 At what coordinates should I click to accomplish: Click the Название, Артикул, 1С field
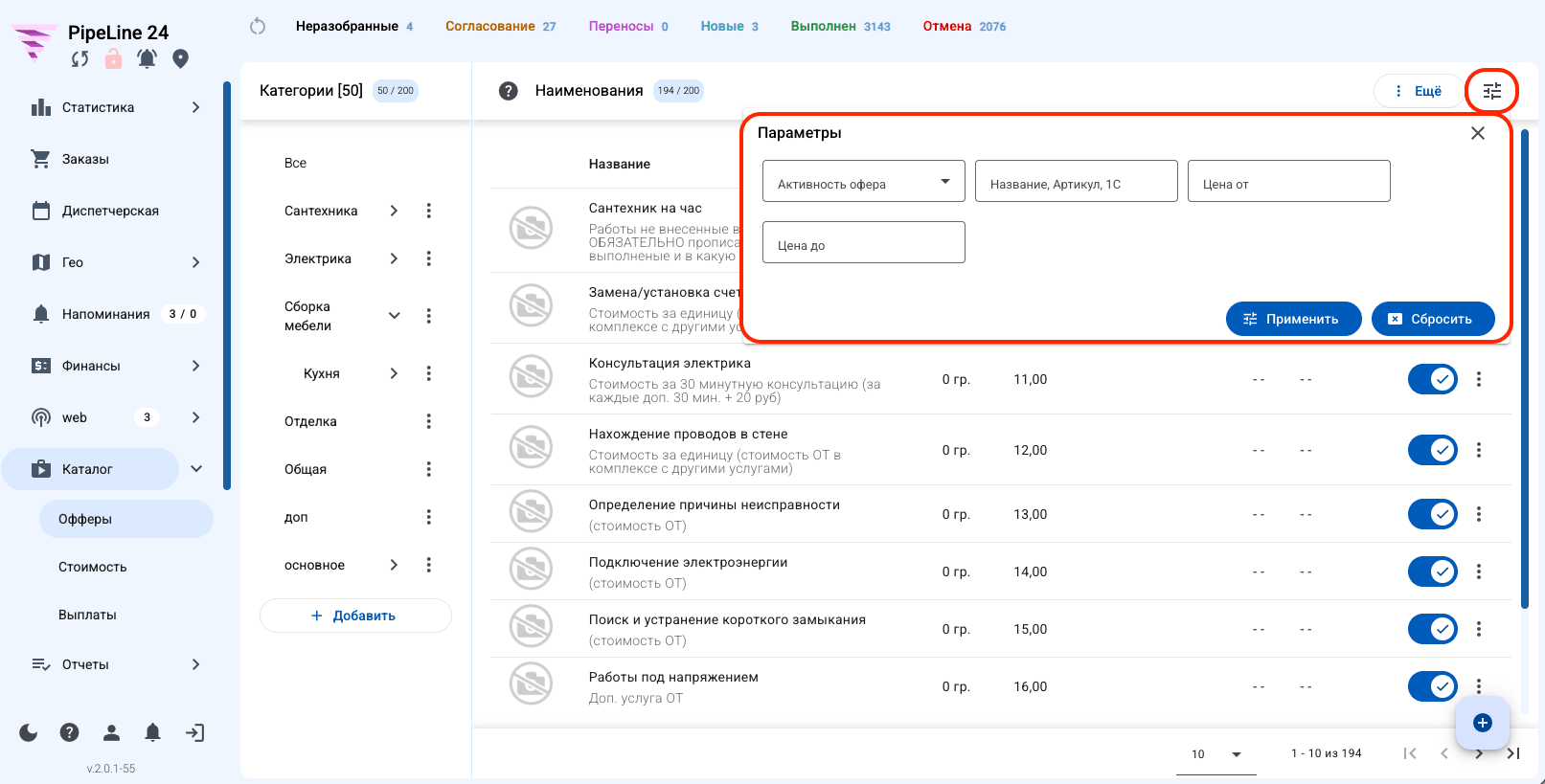tap(1076, 181)
